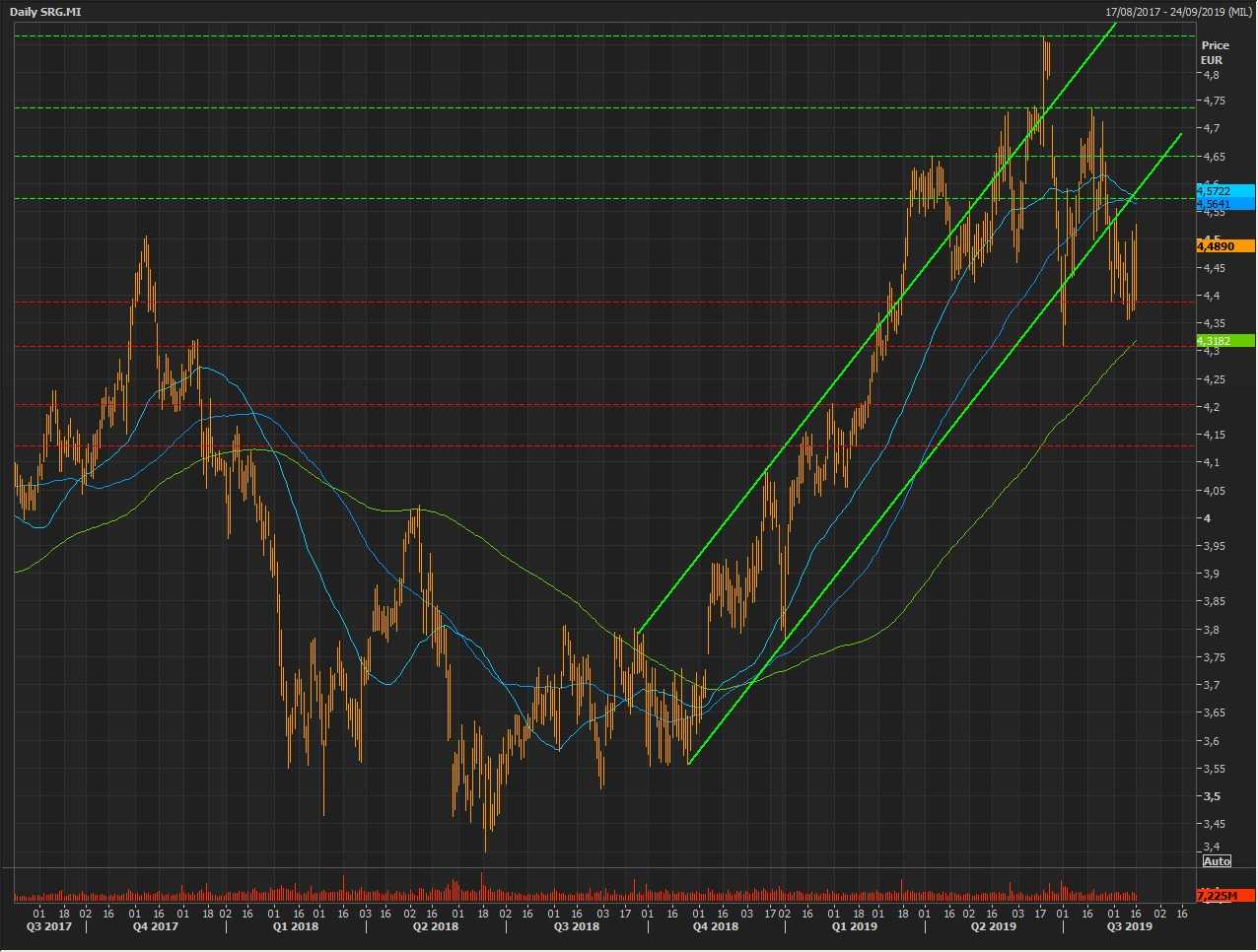1258x952 pixels.
Task: Click the 4,15 price axis value
Action: pos(1214,435)
